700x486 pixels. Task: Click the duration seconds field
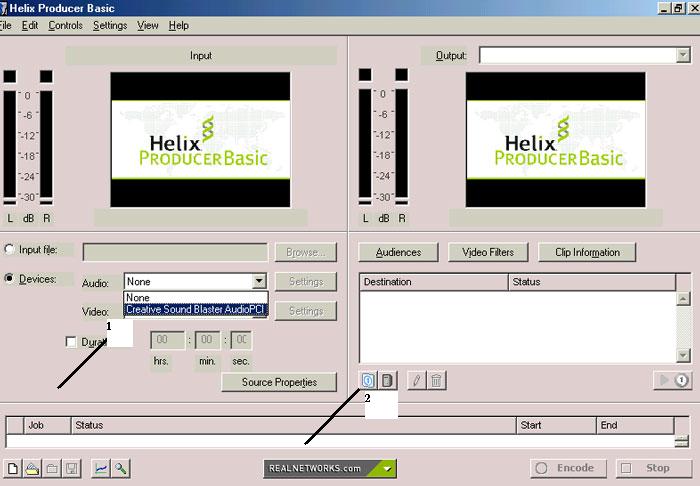pyautogui.click(x=241, y=340)
